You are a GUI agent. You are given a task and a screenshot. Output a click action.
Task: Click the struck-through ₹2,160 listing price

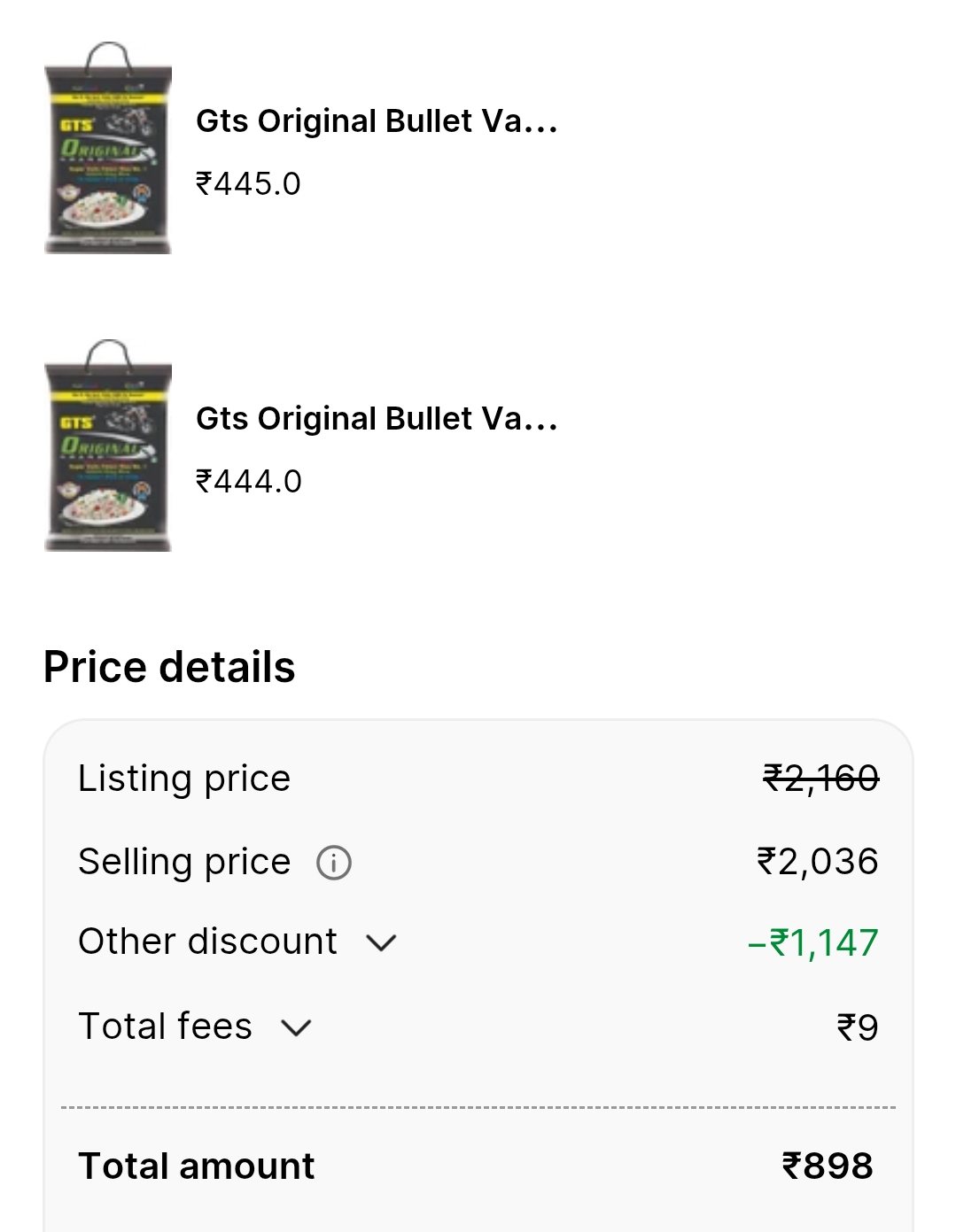820,779
